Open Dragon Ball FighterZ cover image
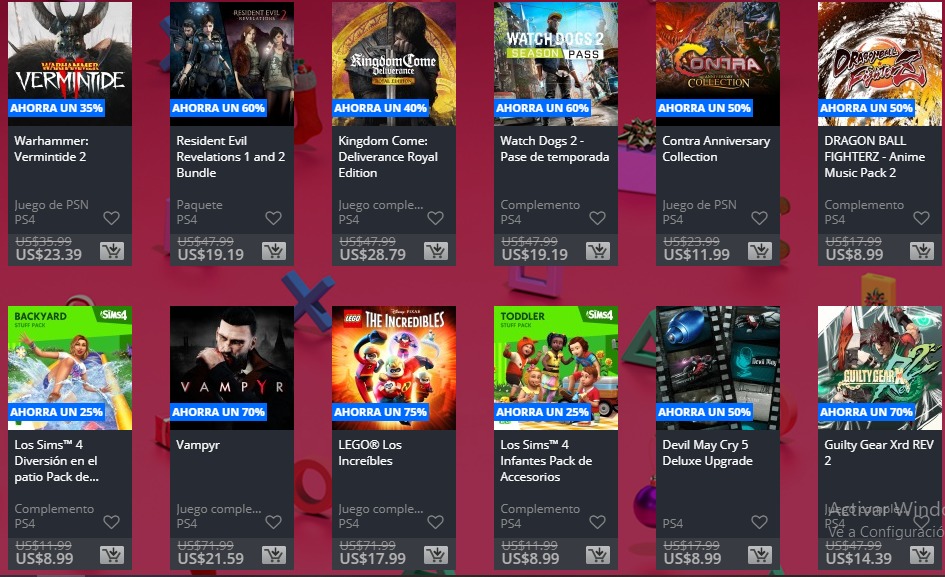The image size is (945, 577). [880, 64]
